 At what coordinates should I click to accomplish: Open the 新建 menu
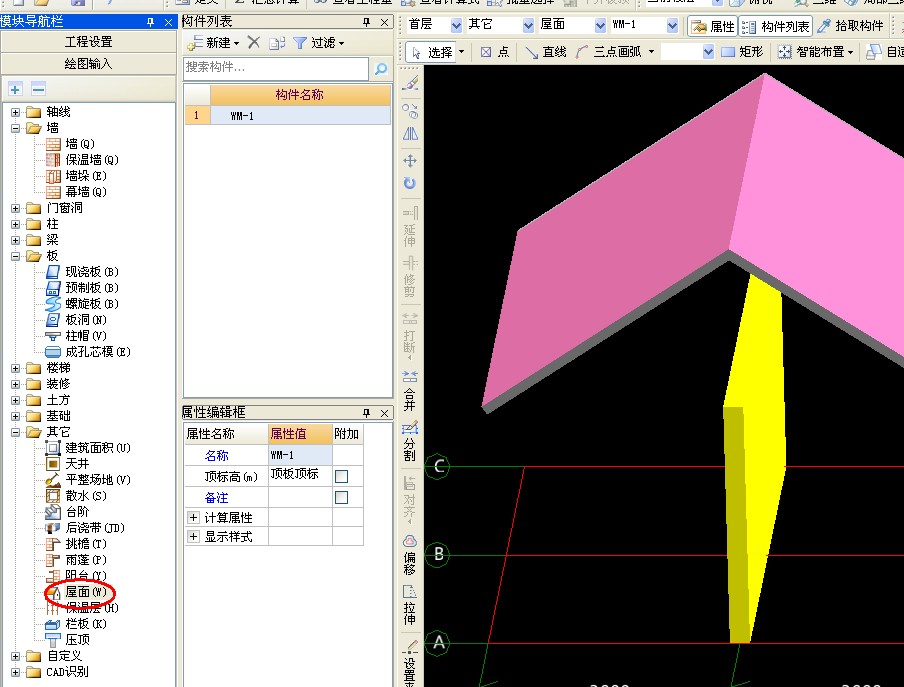213,43
